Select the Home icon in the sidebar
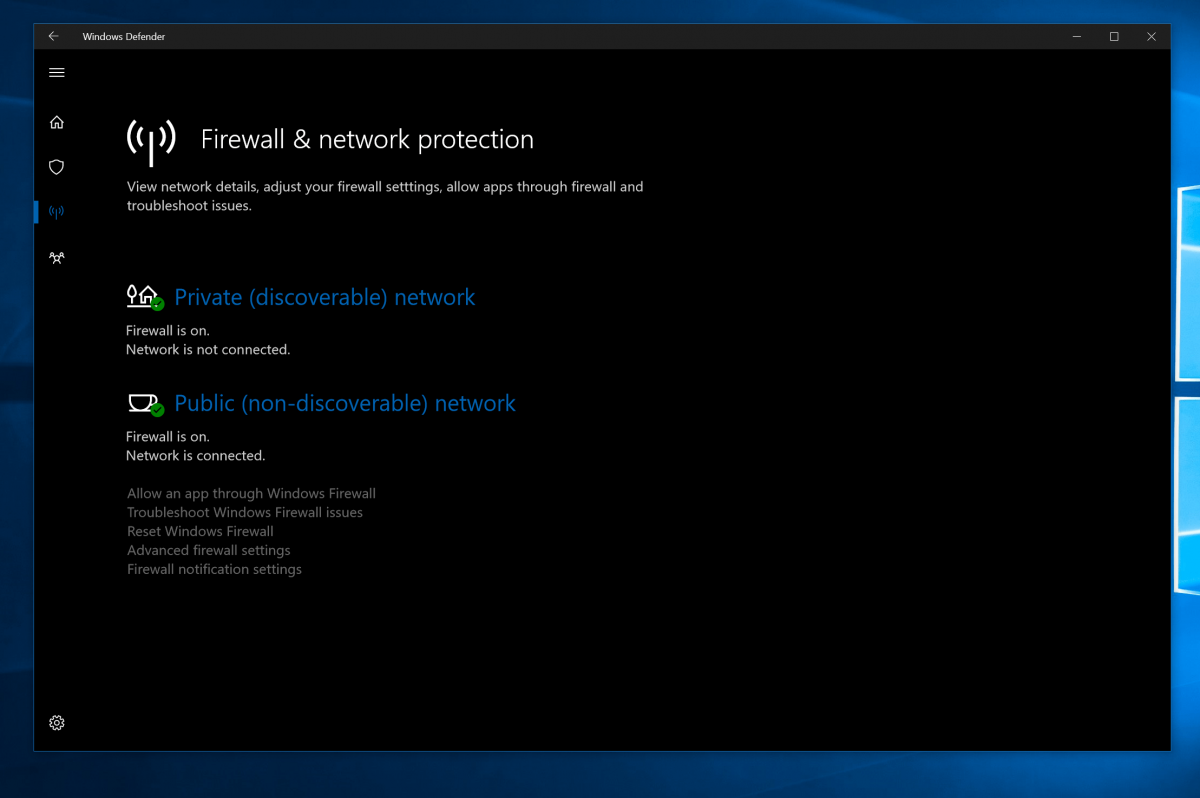 click(57, 121)
